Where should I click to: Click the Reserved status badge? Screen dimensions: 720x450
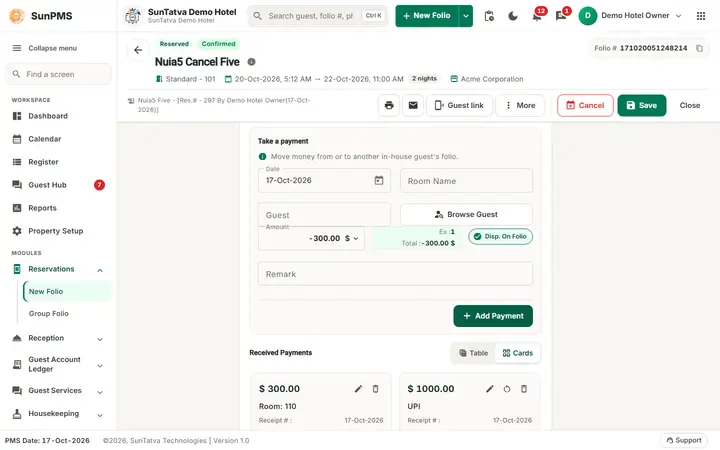click(x=174, y=44)
